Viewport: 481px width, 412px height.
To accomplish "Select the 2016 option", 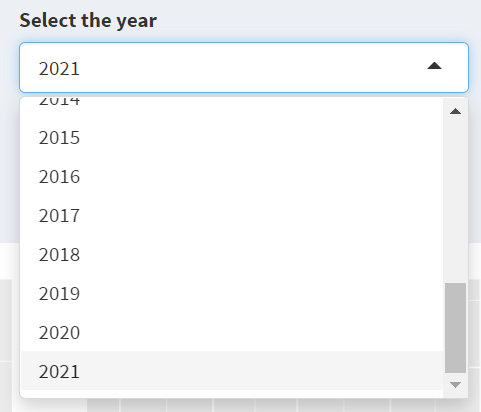I will point(232,176).
